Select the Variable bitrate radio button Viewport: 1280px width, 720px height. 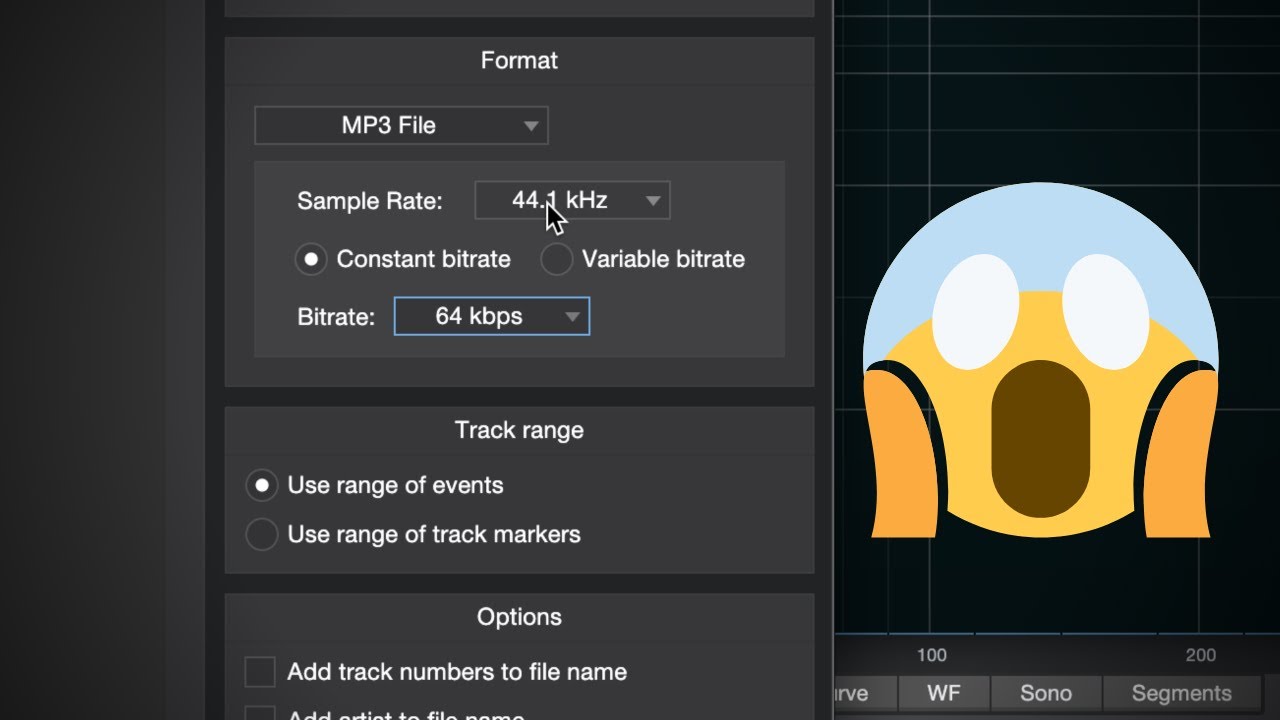(x=556, y=259)
